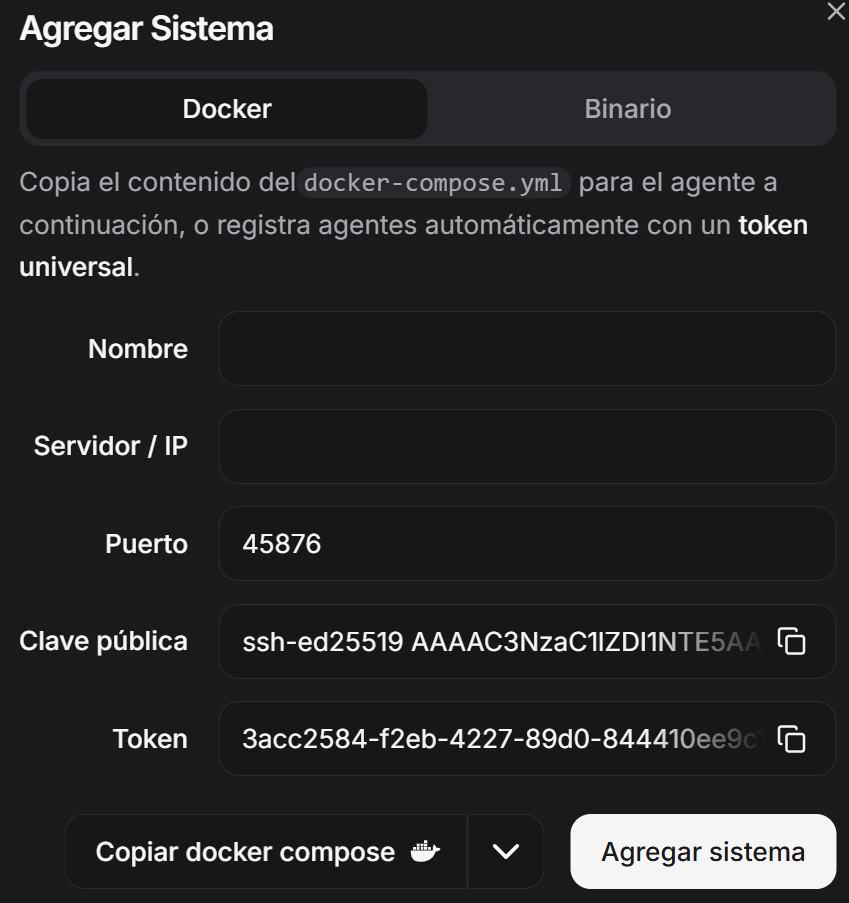Click the Puerto label
This screenshot has height=903, width=849.
tap(146, 544)
